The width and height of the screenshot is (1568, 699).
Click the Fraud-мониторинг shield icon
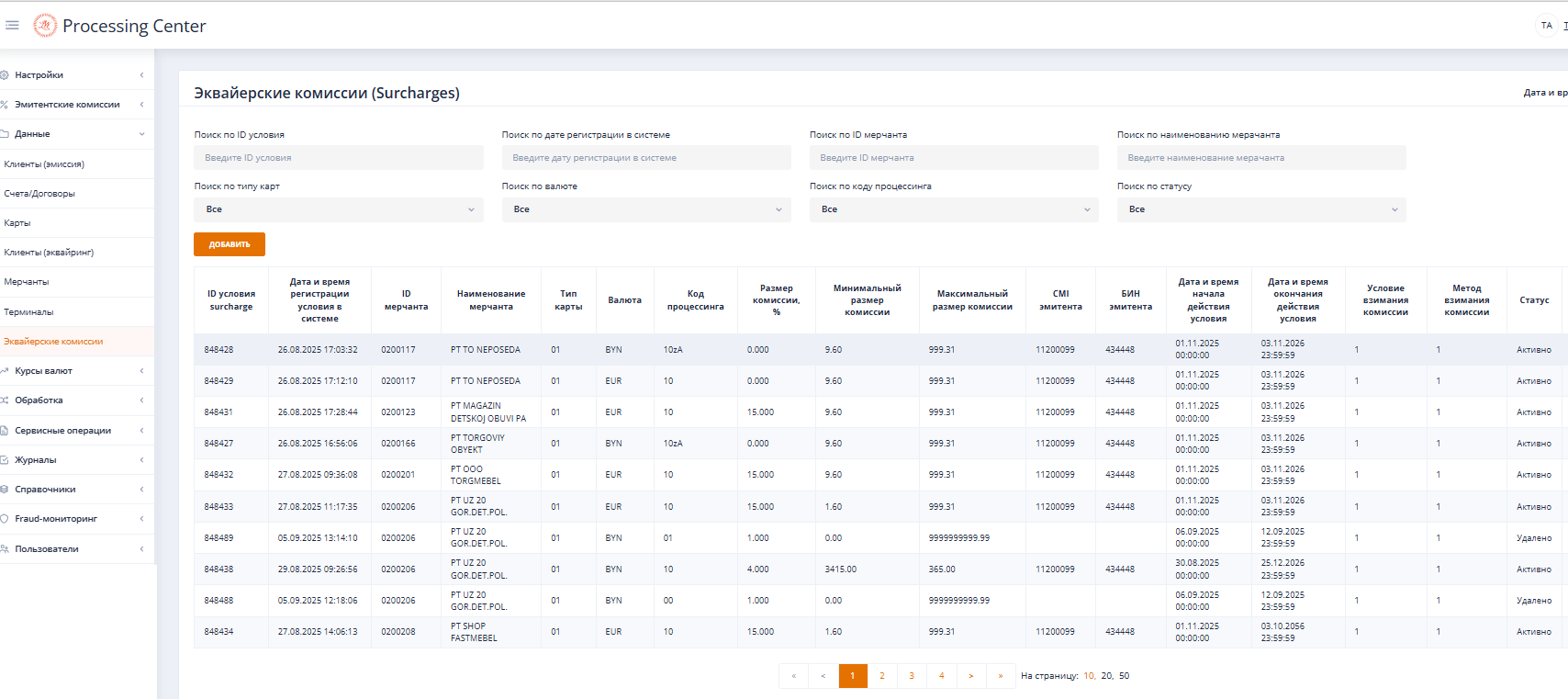click(x=5, y=519)
